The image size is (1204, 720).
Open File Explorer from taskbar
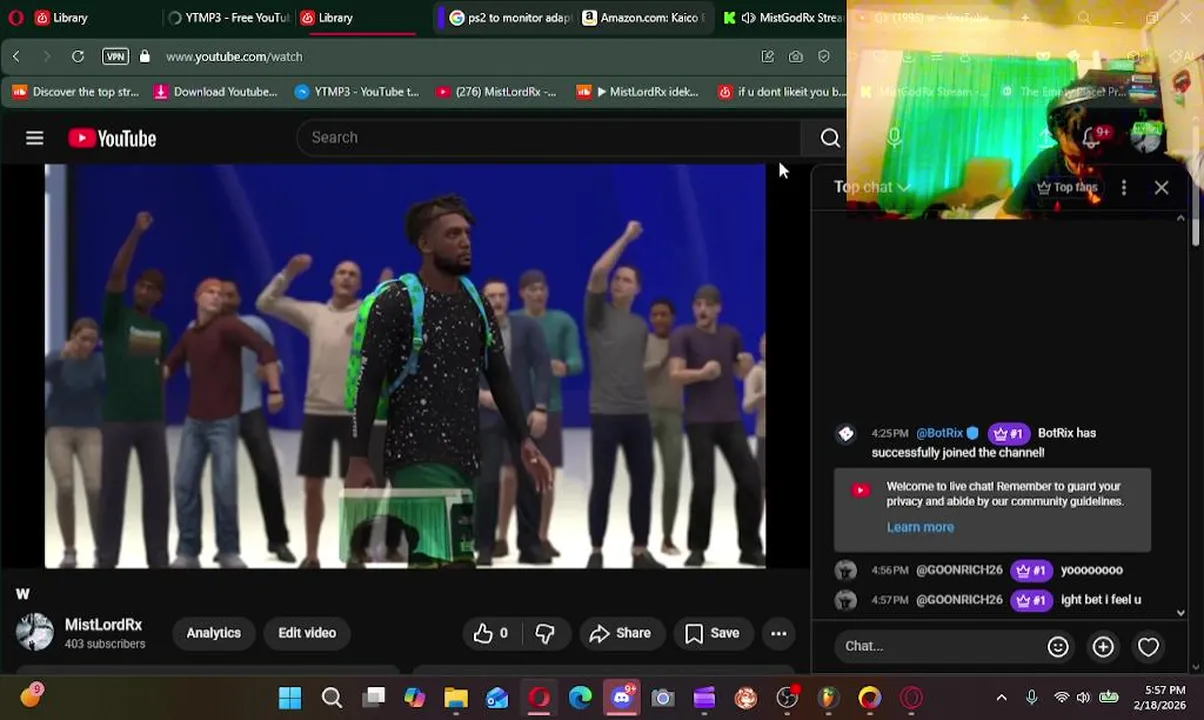pos(456,697)
